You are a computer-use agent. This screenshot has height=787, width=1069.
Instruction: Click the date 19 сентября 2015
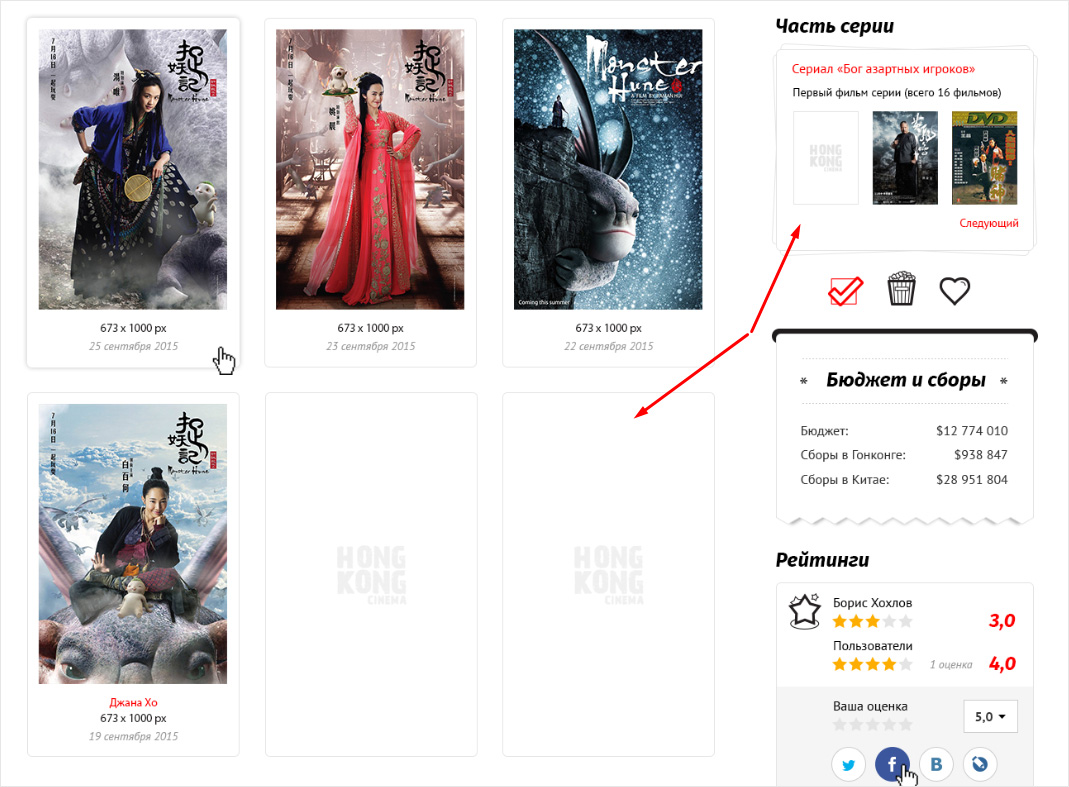pyautogui.click(x=134, y=737)
